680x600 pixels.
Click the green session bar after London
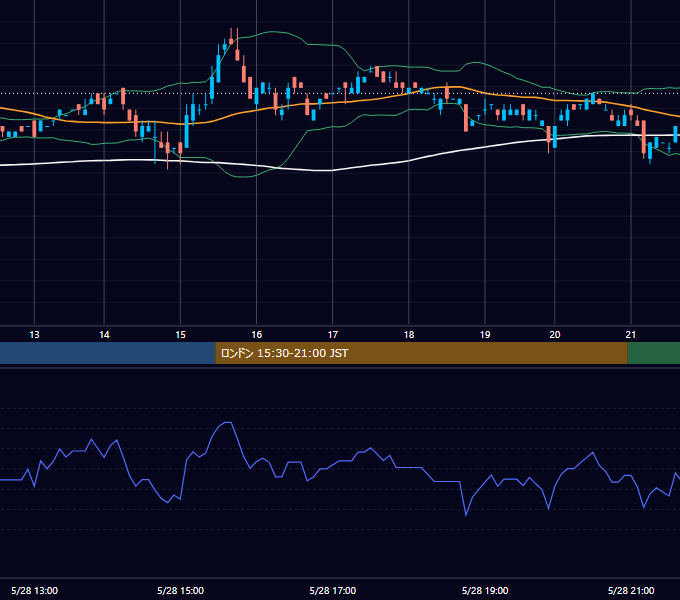(x=654, y=353)
